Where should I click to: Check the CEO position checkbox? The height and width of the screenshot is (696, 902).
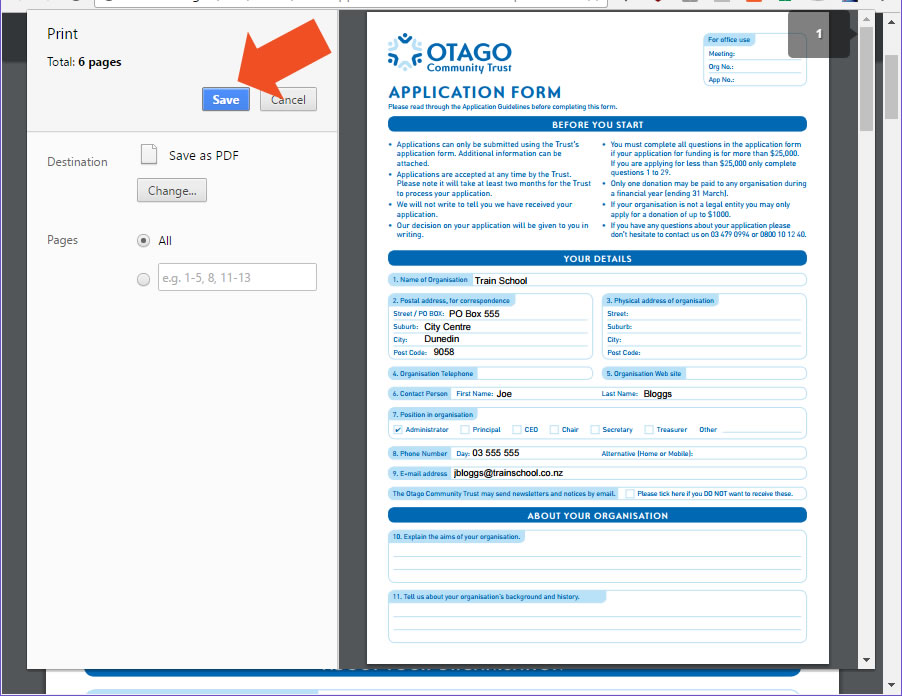click(x=516, y=429)
